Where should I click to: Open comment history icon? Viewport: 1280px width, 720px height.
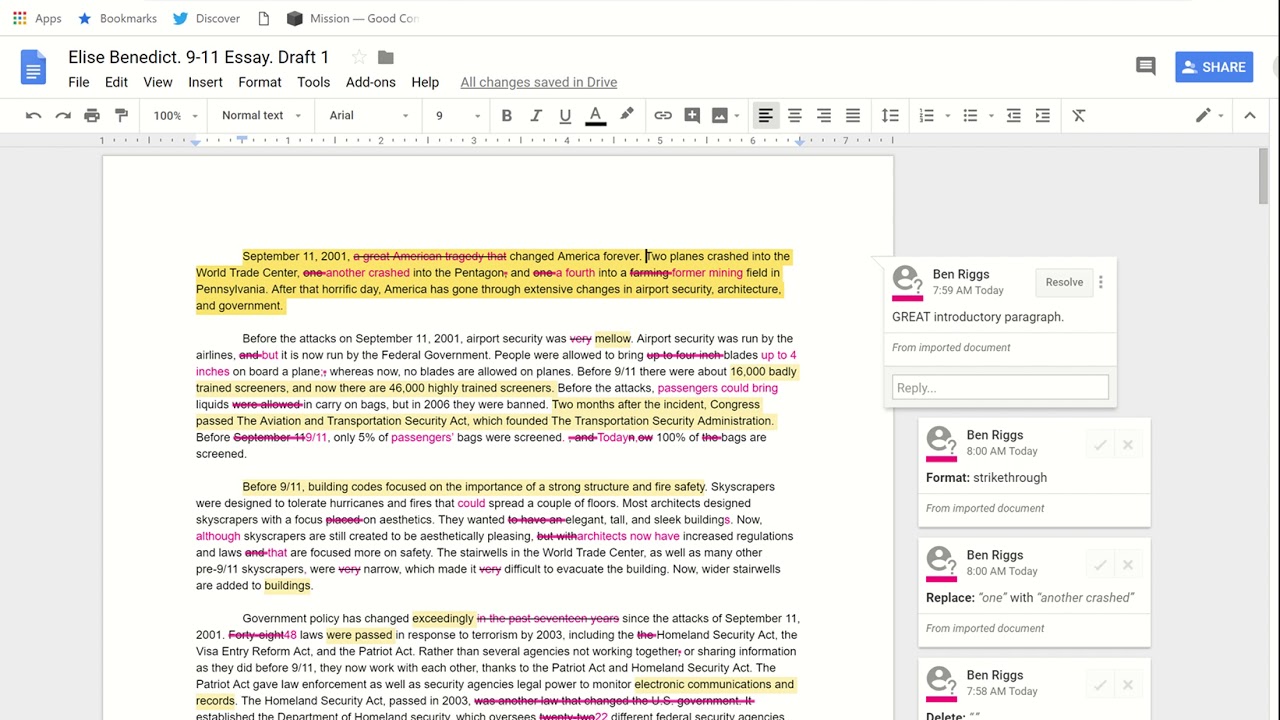coord(1146,67)
